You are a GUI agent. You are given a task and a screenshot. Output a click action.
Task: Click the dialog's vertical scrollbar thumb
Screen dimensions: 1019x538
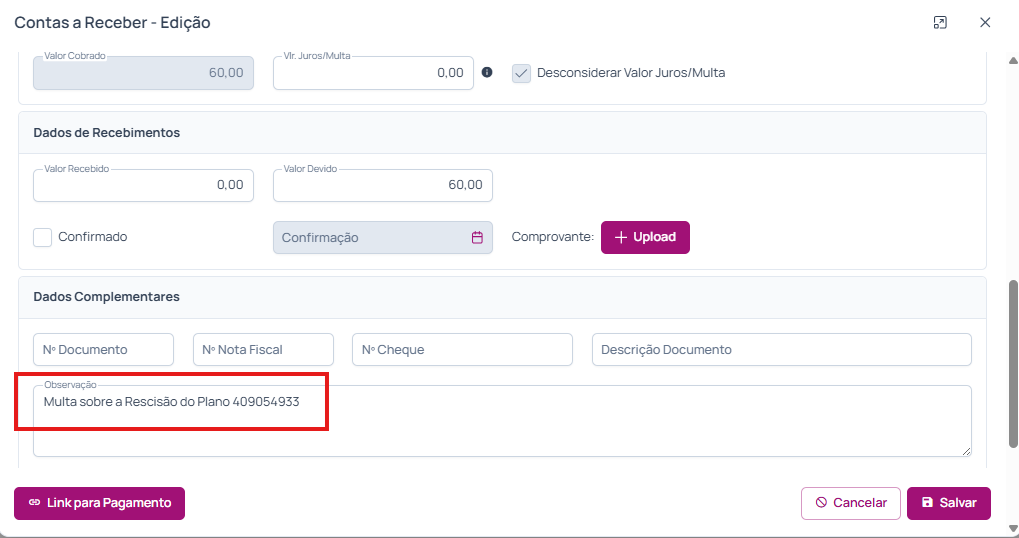tap(1013, 364)
